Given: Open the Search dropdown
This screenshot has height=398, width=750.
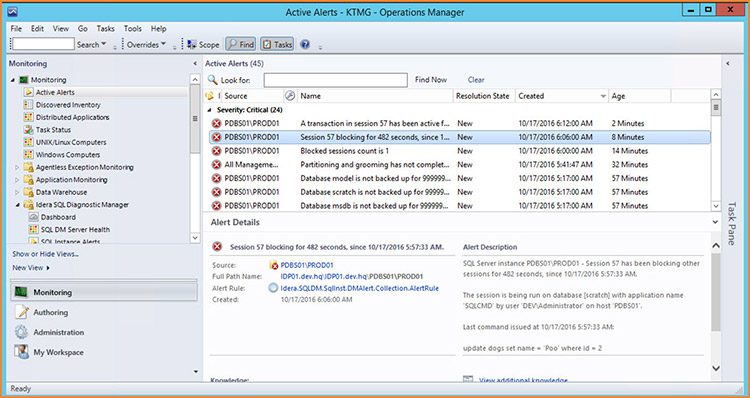Looking at the screenshot, I should coord(91,44).
